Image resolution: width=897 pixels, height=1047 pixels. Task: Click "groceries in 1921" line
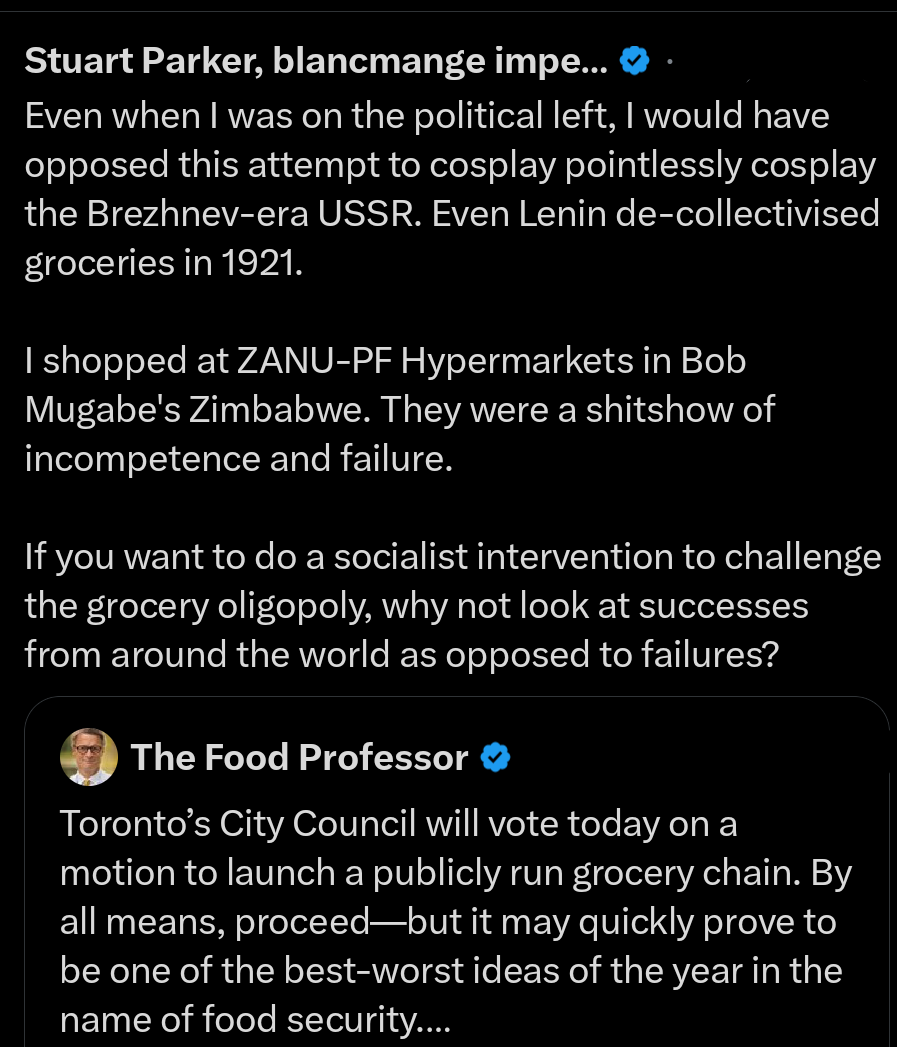[162, 263]
